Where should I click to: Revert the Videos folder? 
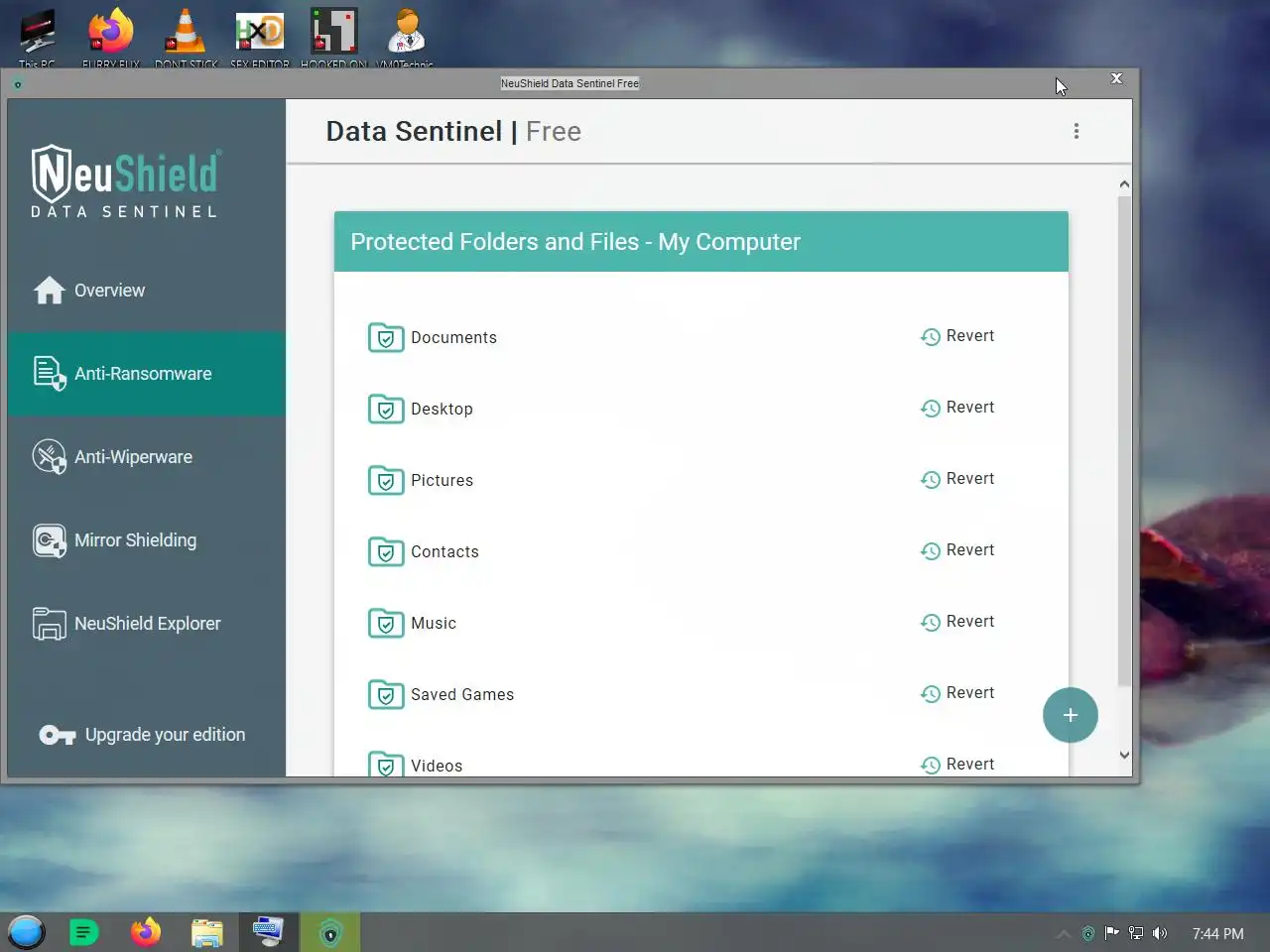click(957, 765)
